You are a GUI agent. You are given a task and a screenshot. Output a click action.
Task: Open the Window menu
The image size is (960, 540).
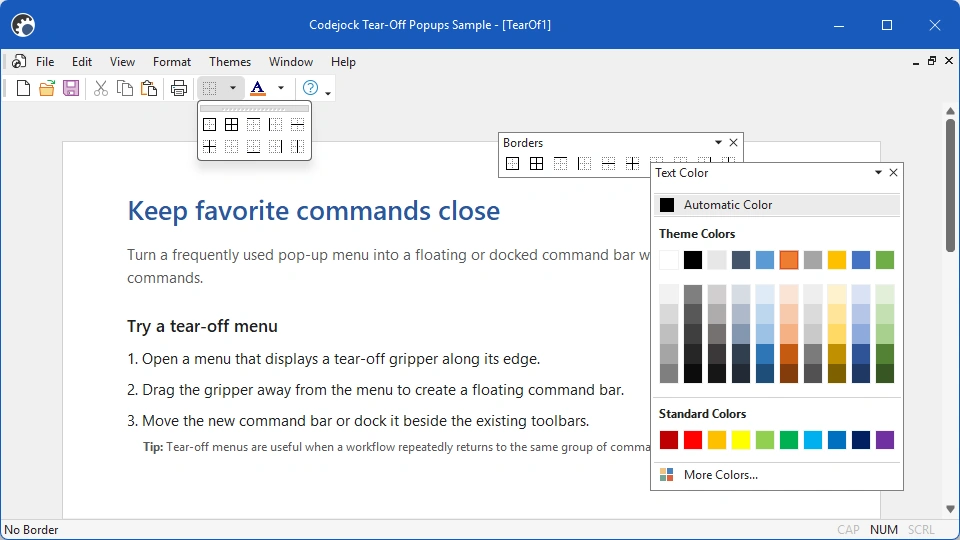pos(291,62)
